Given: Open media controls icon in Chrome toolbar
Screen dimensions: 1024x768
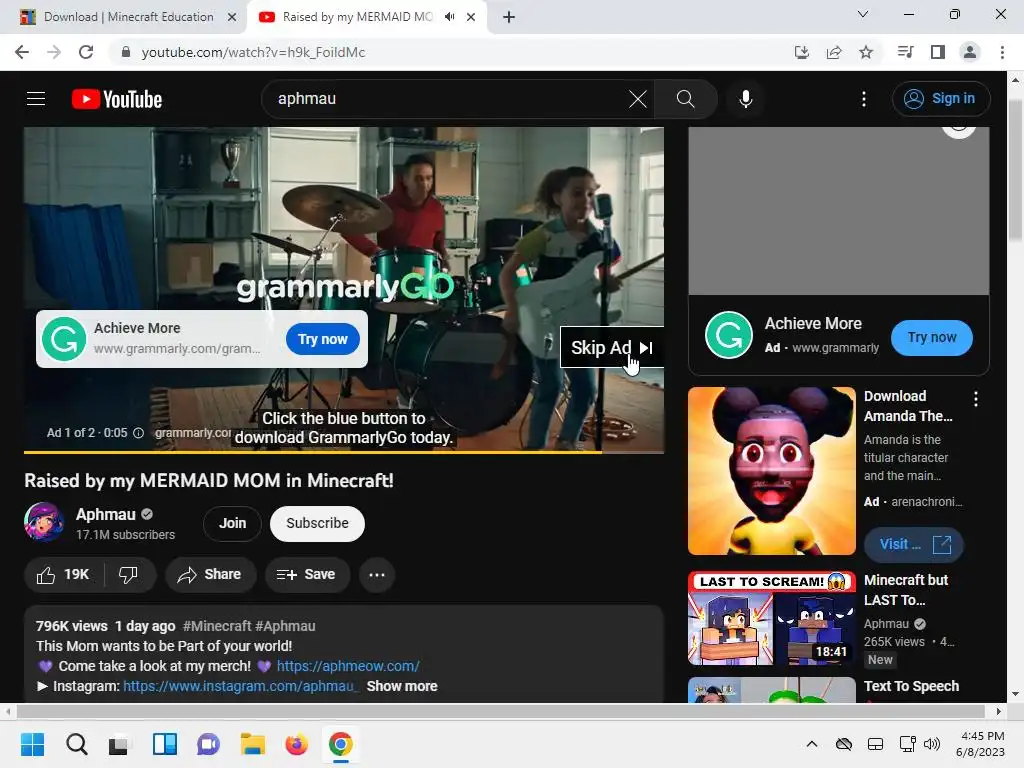Looking at the screenshot, I should point(905,52).
